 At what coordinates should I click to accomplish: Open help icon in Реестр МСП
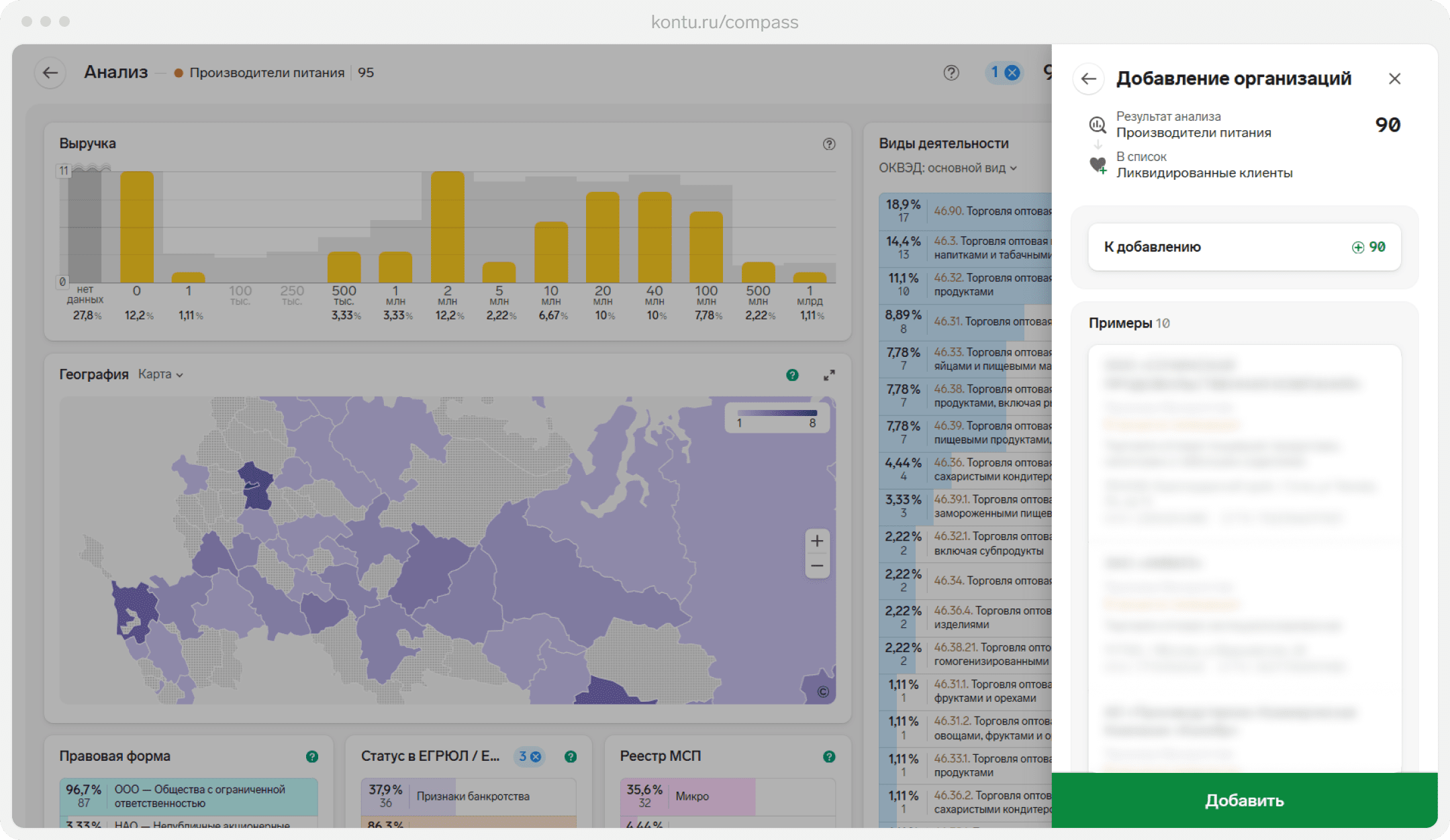click(x=829, y=757)
